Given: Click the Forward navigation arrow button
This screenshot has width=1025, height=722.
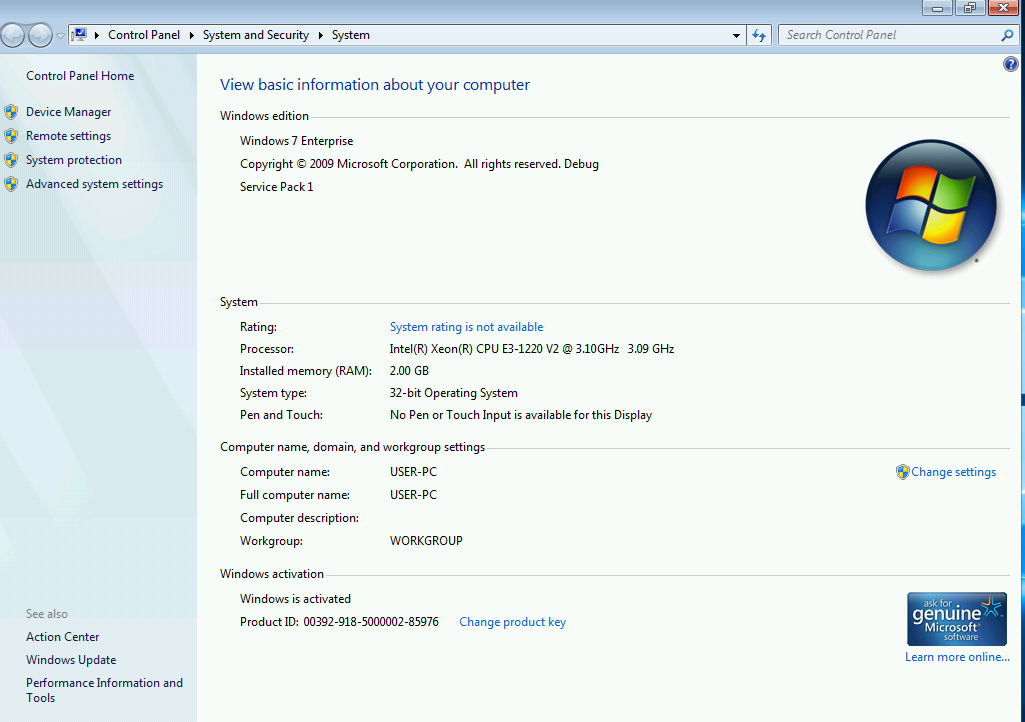Looking at the screenshot, I should tap(40, 35).
